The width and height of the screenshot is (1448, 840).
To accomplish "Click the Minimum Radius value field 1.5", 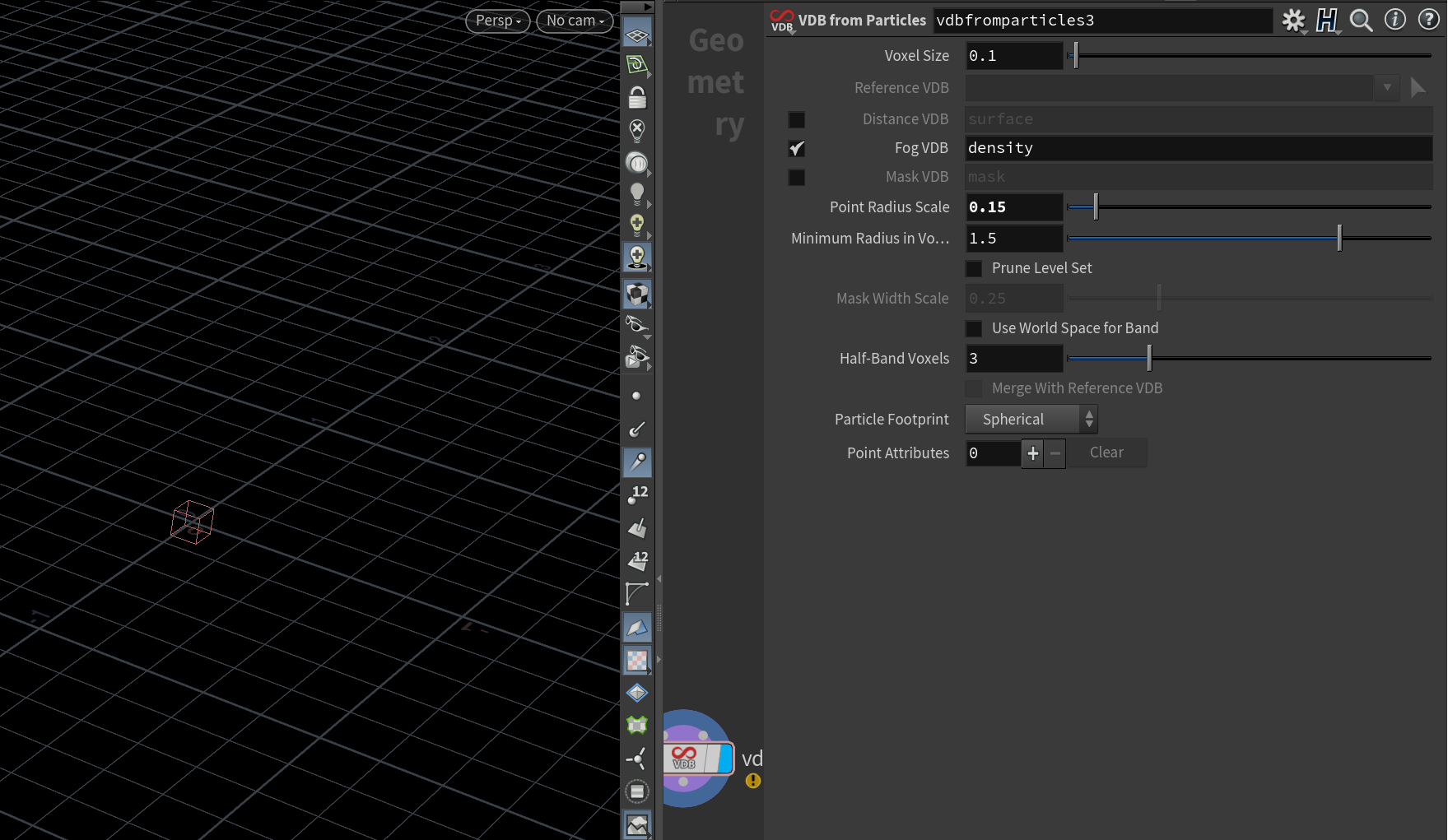I will click(1014, 239).
